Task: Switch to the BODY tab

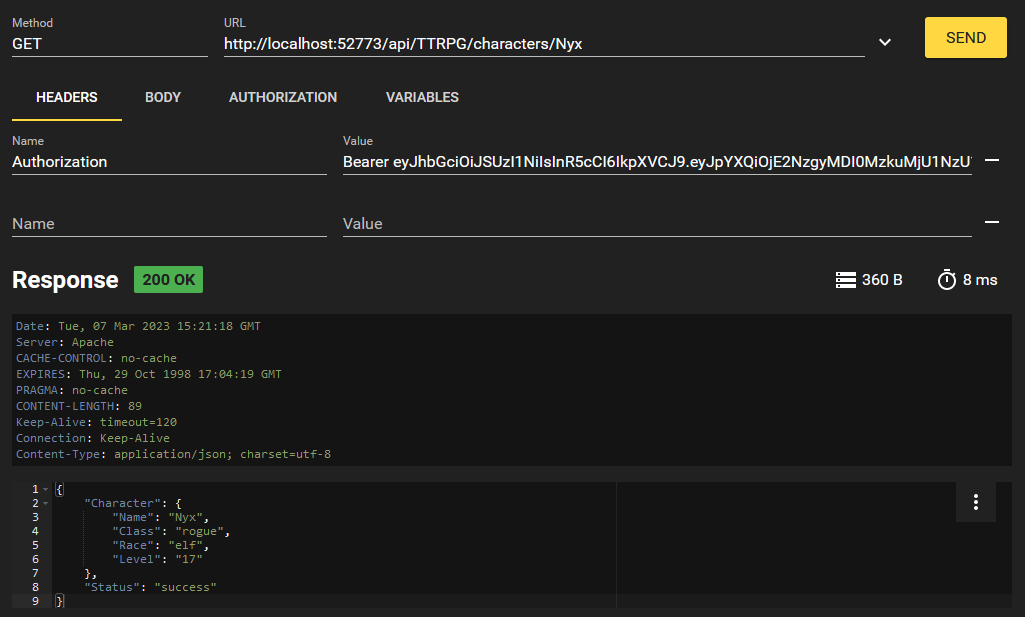Action: pyautogui.click(x=163, y=97)
